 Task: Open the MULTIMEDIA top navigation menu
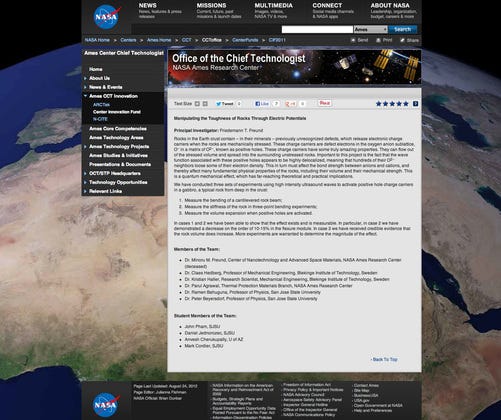[x=274, y=5]
